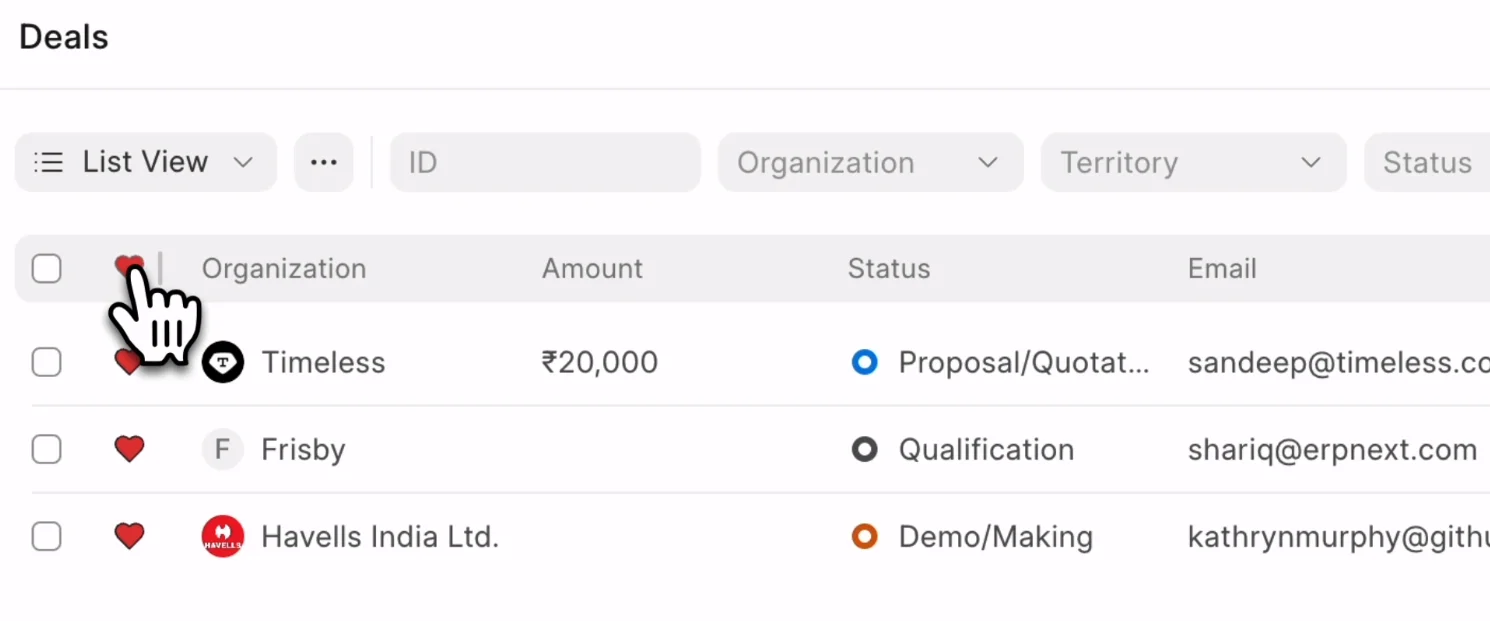Image resolution: width=1490 pixels, height=621 pixels.
Task: Sort by the Amount column header
Action: [x=592, y=269]
